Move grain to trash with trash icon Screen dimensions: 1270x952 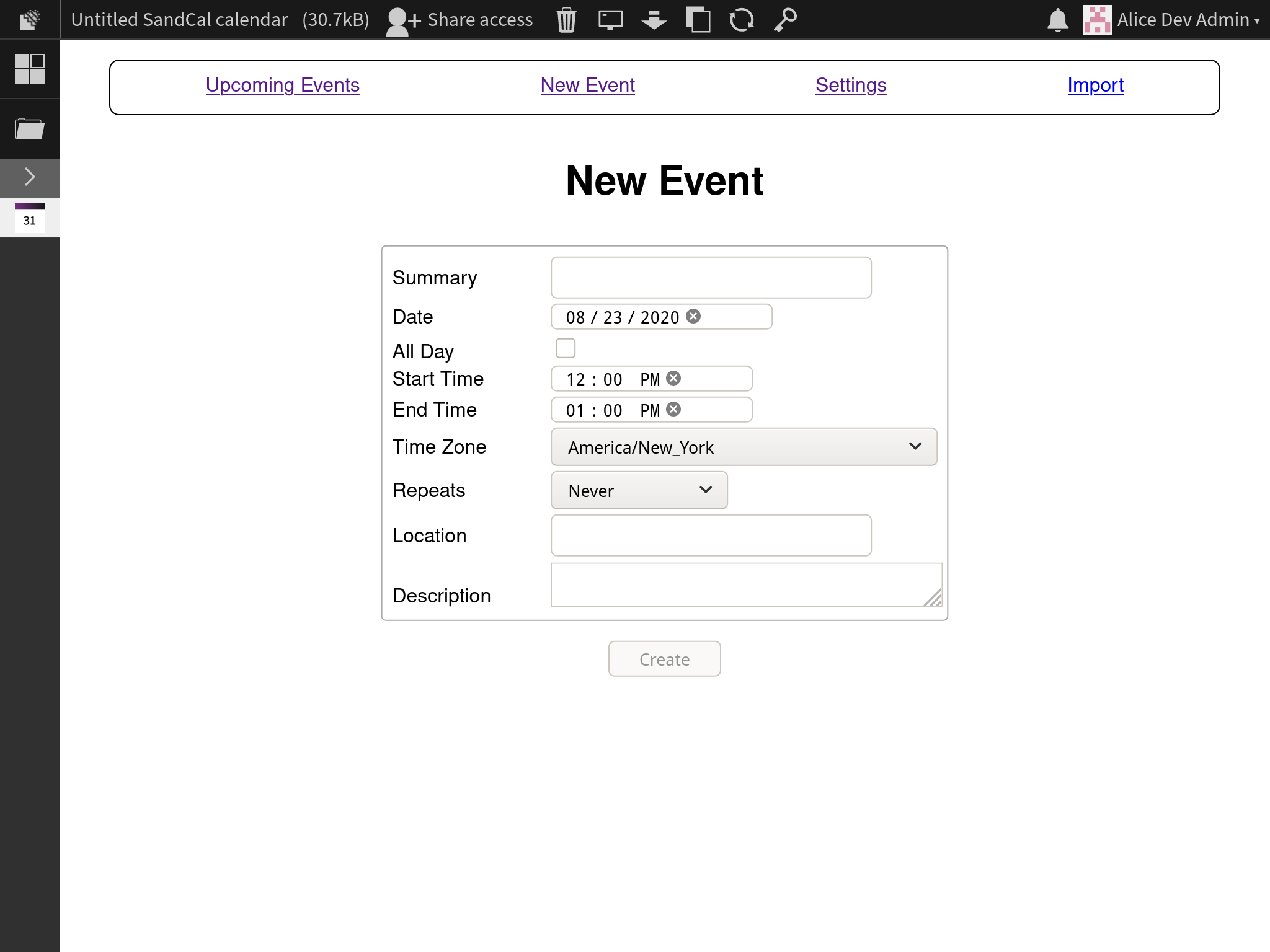(566, 20)
